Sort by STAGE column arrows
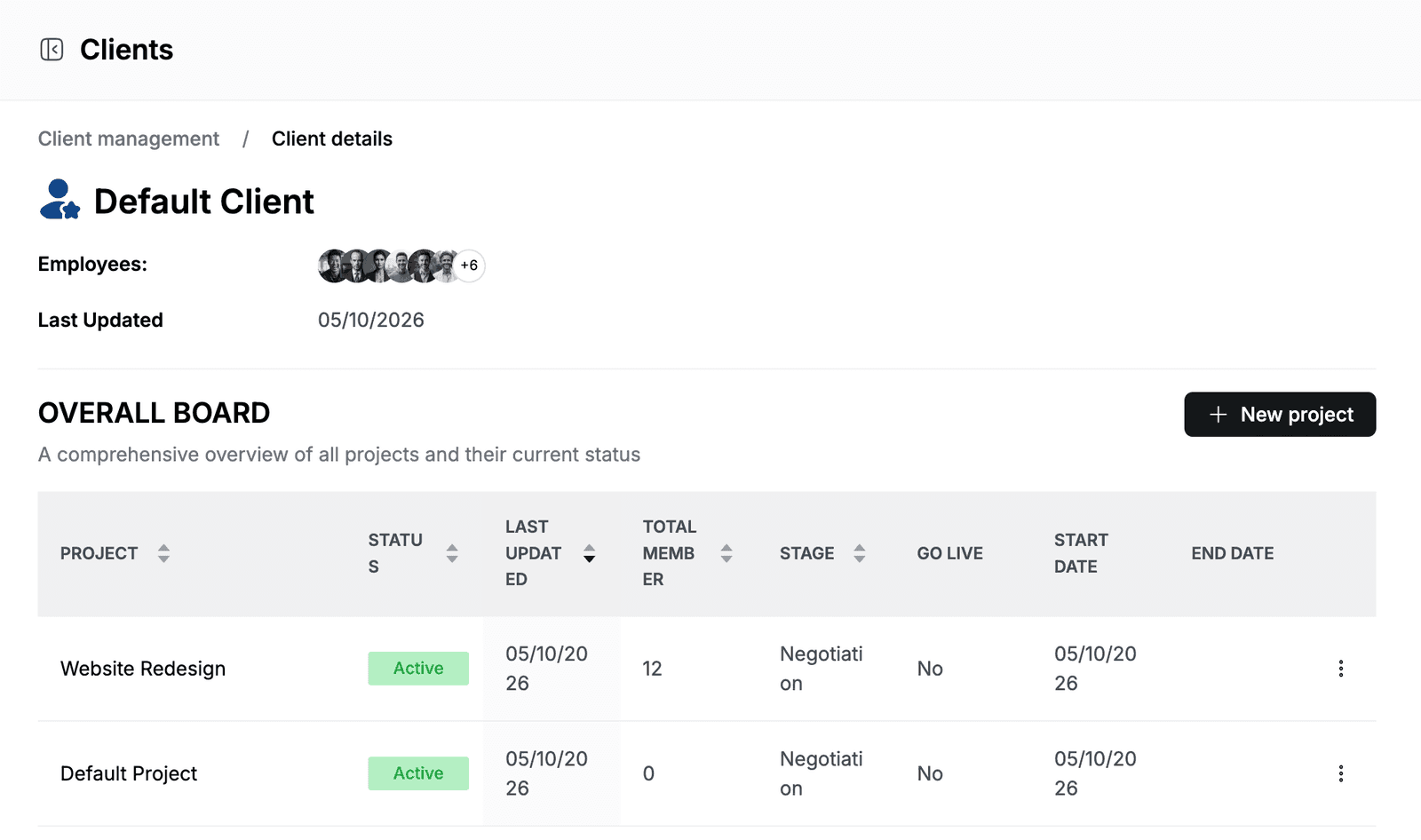Viewport: 1421px width, 840px height. coord(860,553)
